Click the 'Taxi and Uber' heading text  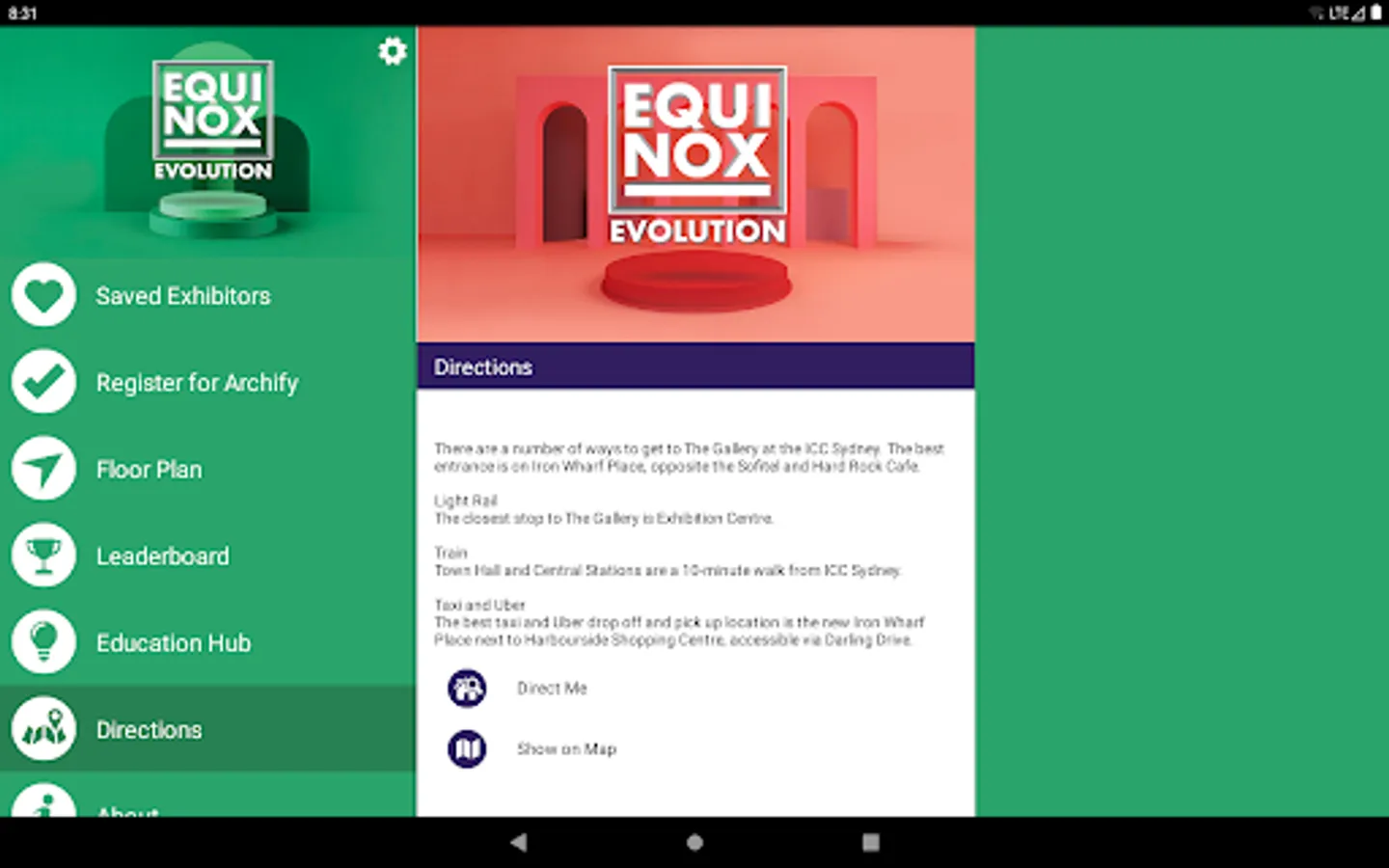pyautogui.click(x=479, y=605)
